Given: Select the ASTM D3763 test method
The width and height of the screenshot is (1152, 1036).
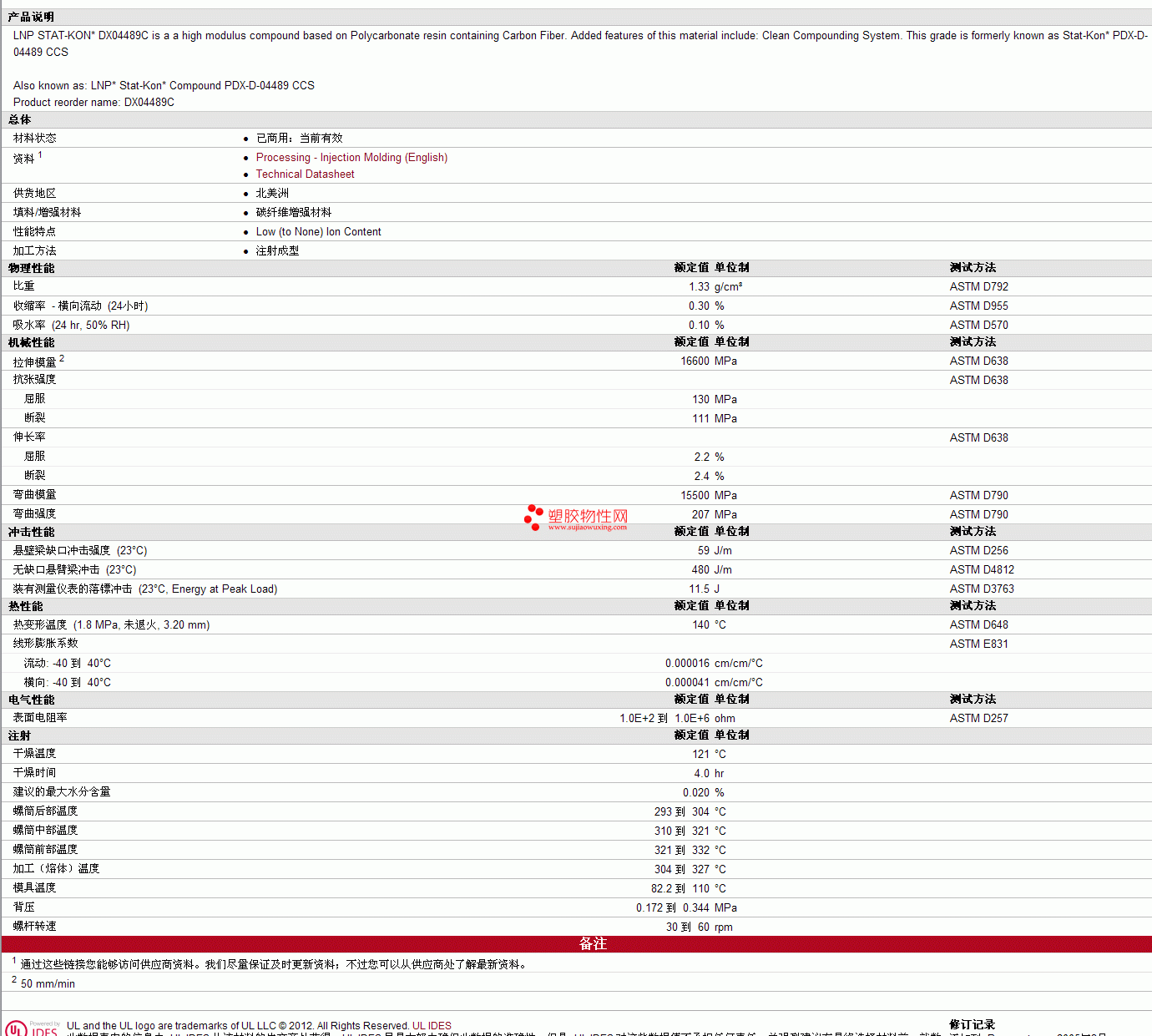Looking at the screenshot, I should [982, 589].
